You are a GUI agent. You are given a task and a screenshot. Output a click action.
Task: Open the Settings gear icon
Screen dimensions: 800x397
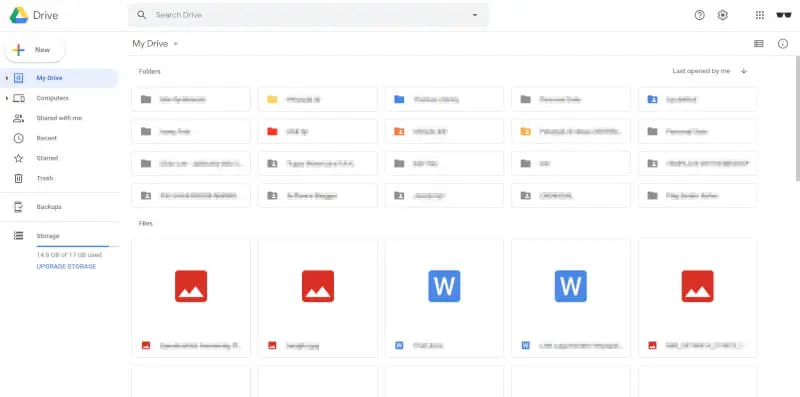tap(722, 15)
